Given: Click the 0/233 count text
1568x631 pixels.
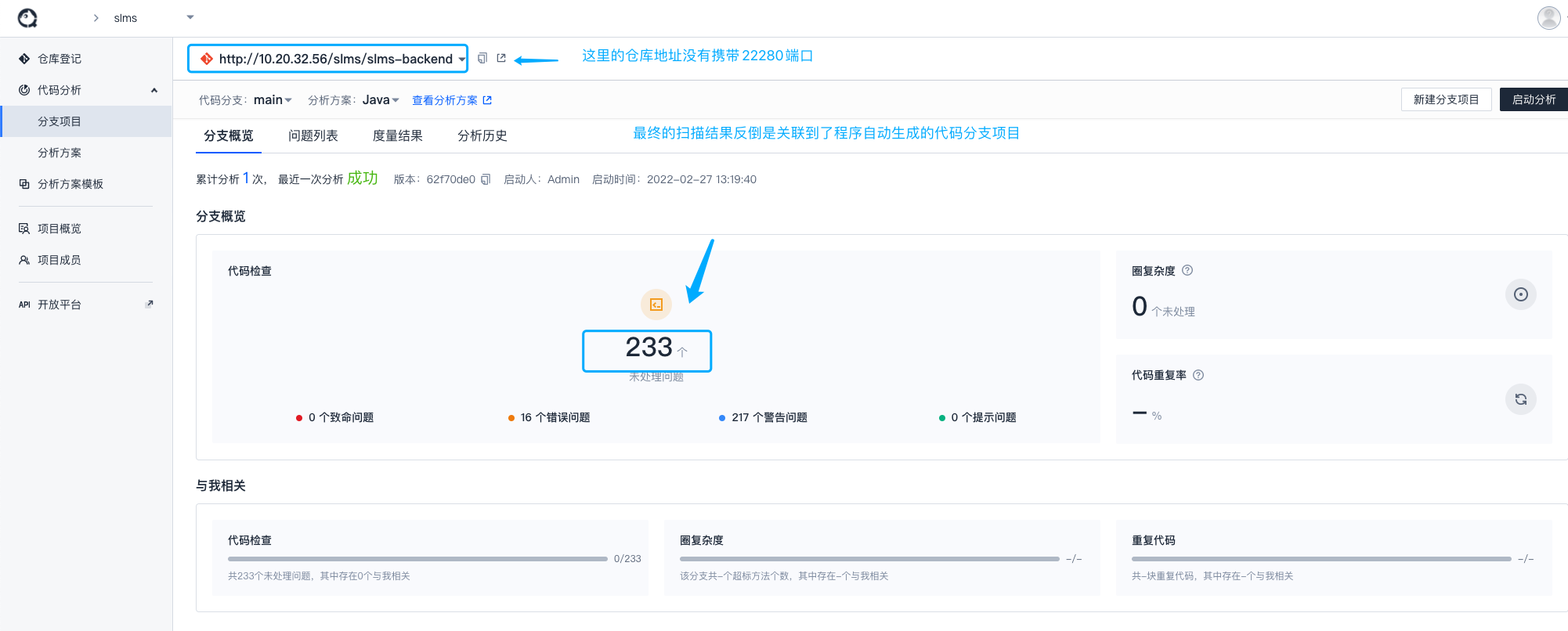Looking at the screenshot, I should (627, 559).
